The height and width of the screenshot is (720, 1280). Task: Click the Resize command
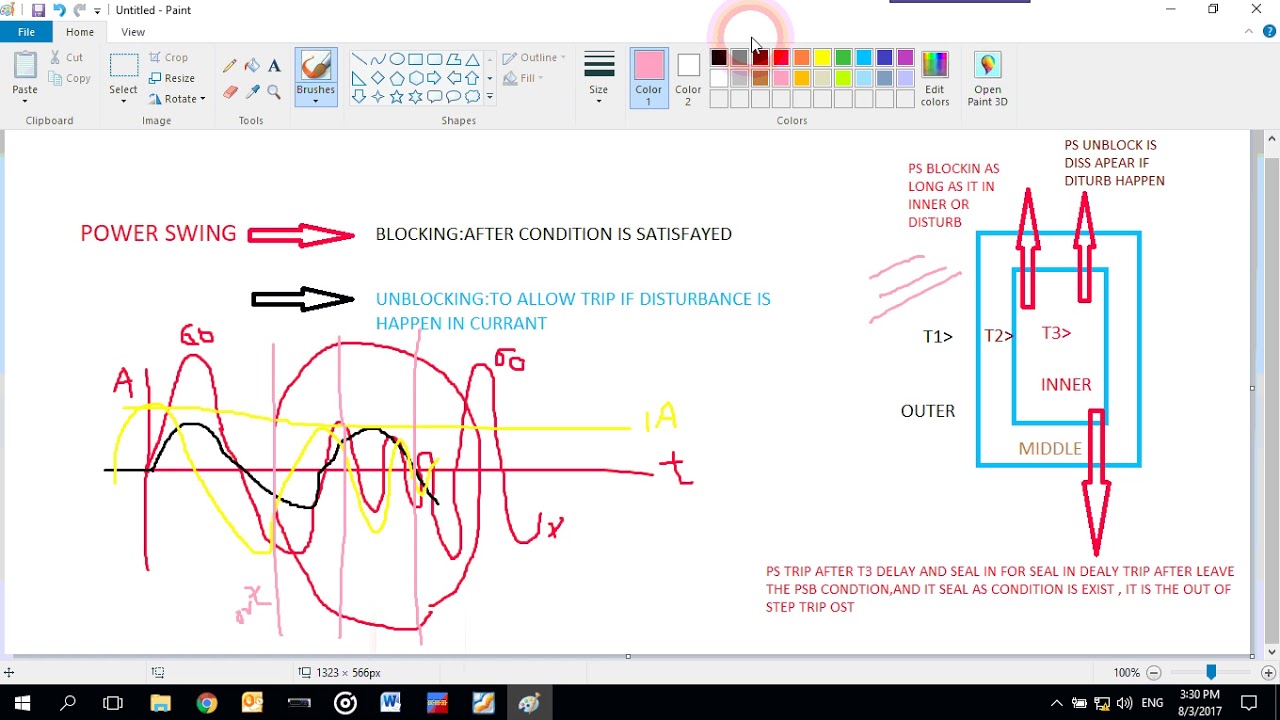tap(172, 78)
